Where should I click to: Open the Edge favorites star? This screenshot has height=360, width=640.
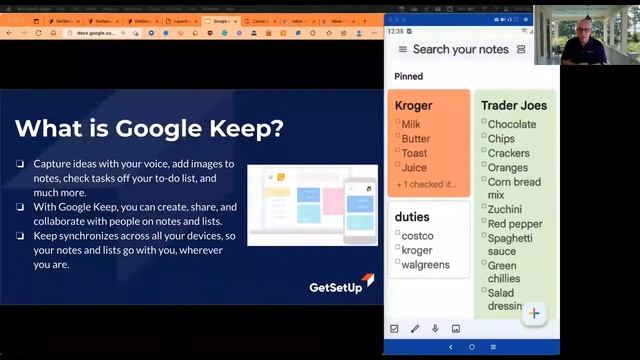[x=329, y=33]
